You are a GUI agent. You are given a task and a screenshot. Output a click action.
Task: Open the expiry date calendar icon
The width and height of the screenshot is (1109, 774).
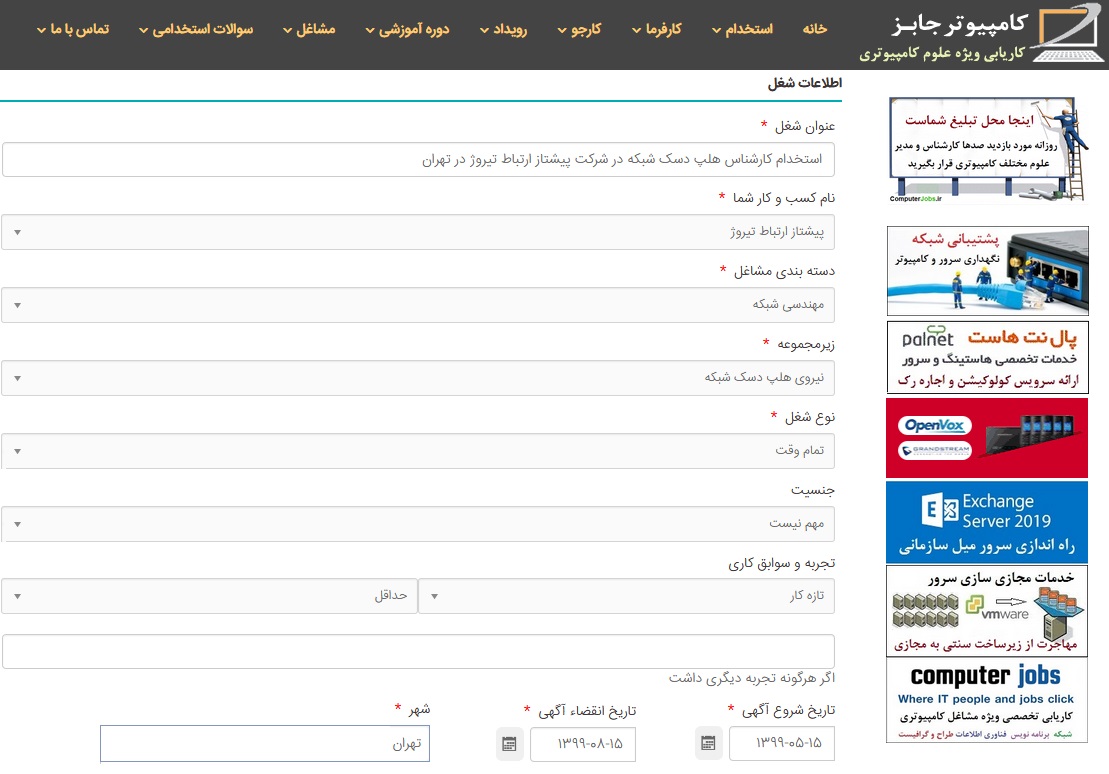click(x=509, y=744)
